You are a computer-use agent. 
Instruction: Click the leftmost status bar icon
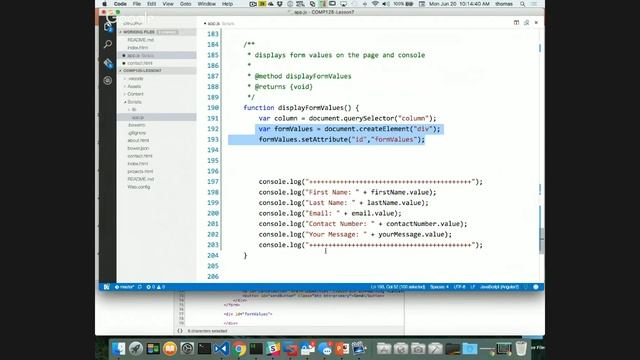point(107,287)
